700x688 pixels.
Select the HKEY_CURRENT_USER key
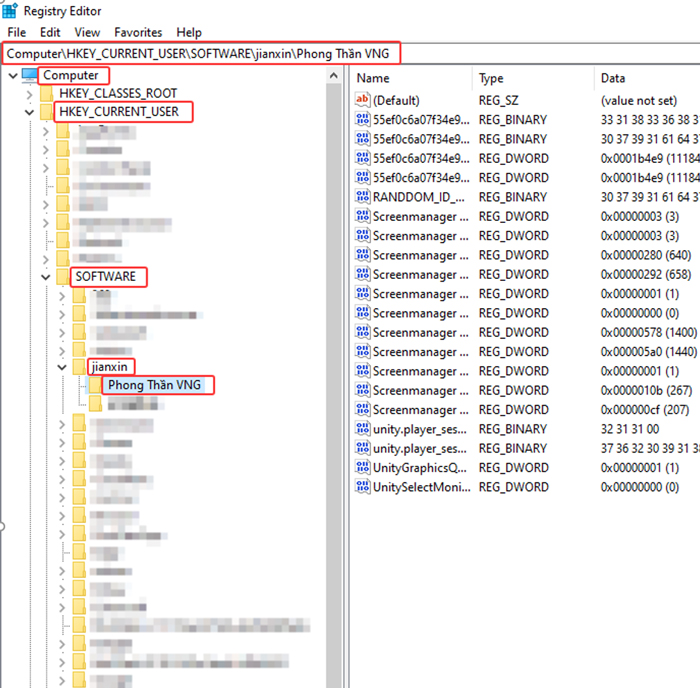click(120, 112)
